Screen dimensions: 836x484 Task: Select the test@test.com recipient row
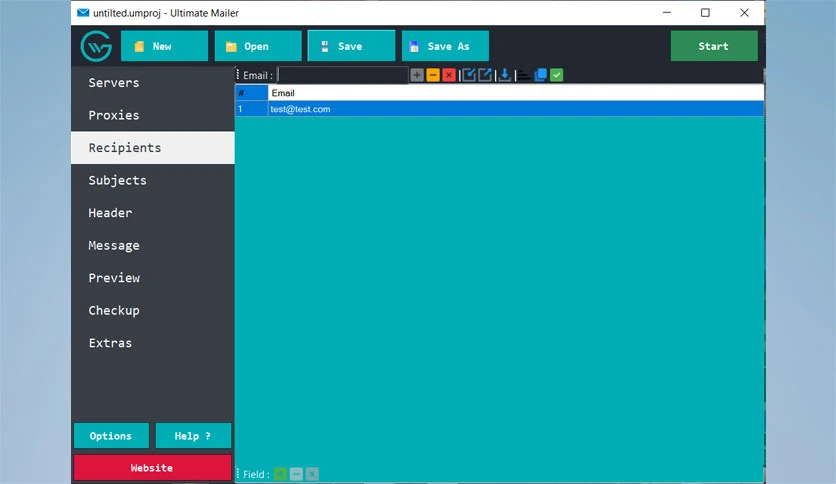tap(500, 109)
